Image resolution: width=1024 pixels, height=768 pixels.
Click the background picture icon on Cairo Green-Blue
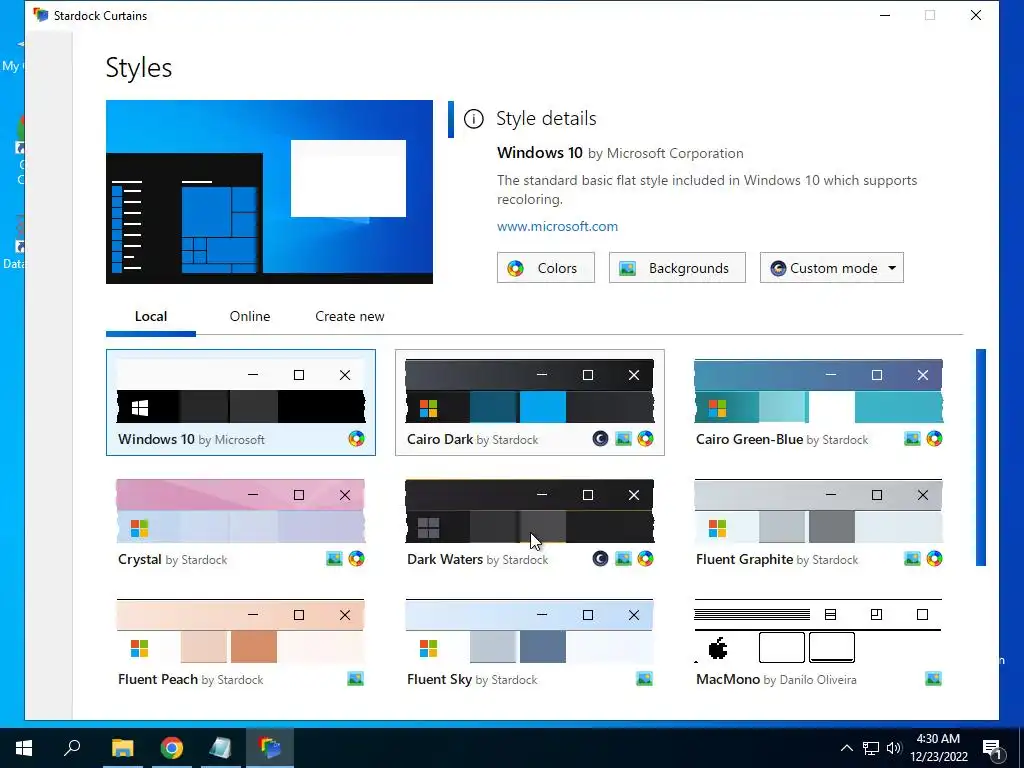pyautogui.click(x=912, y=439)
